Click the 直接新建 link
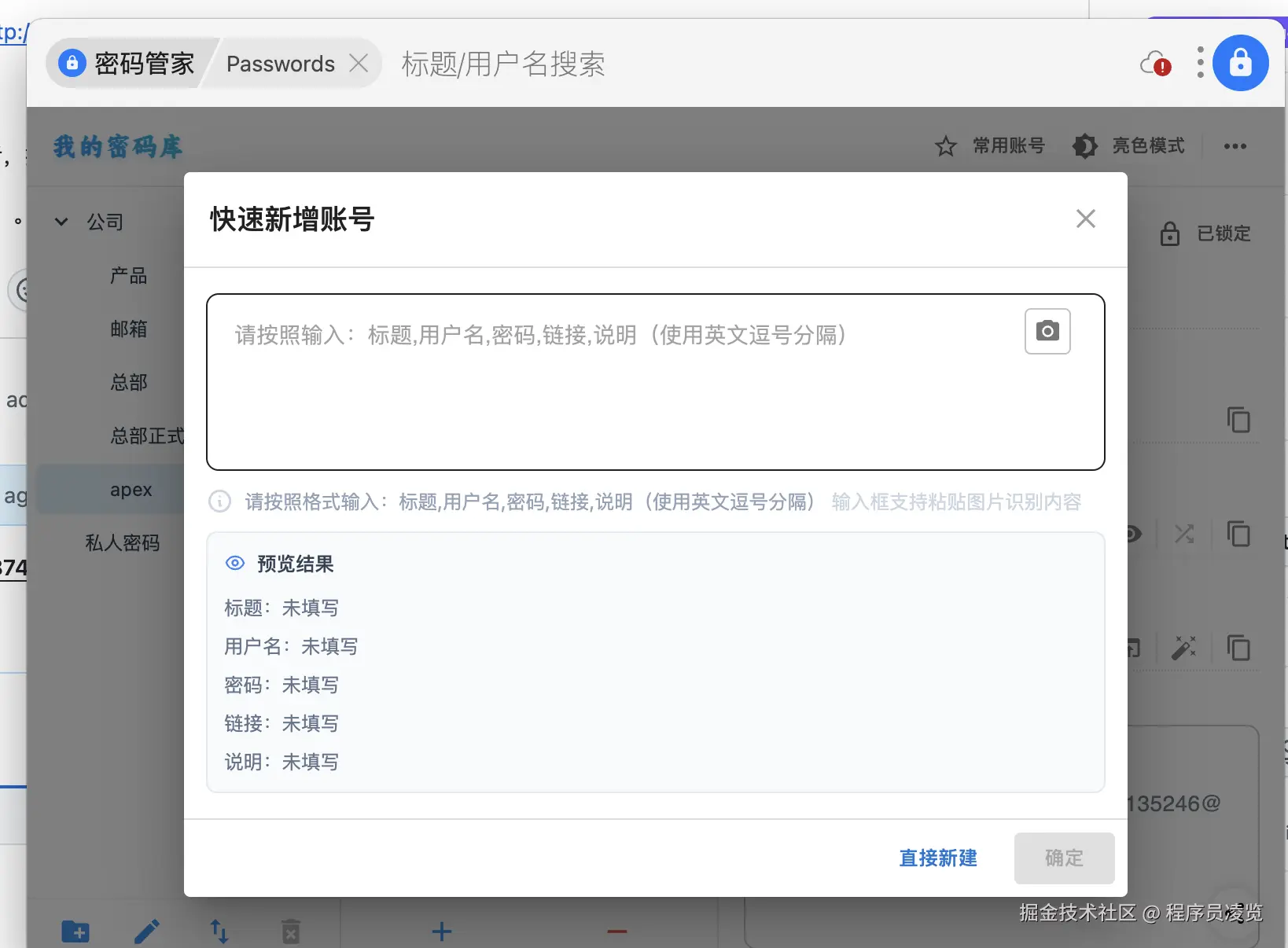 point(937,858)
